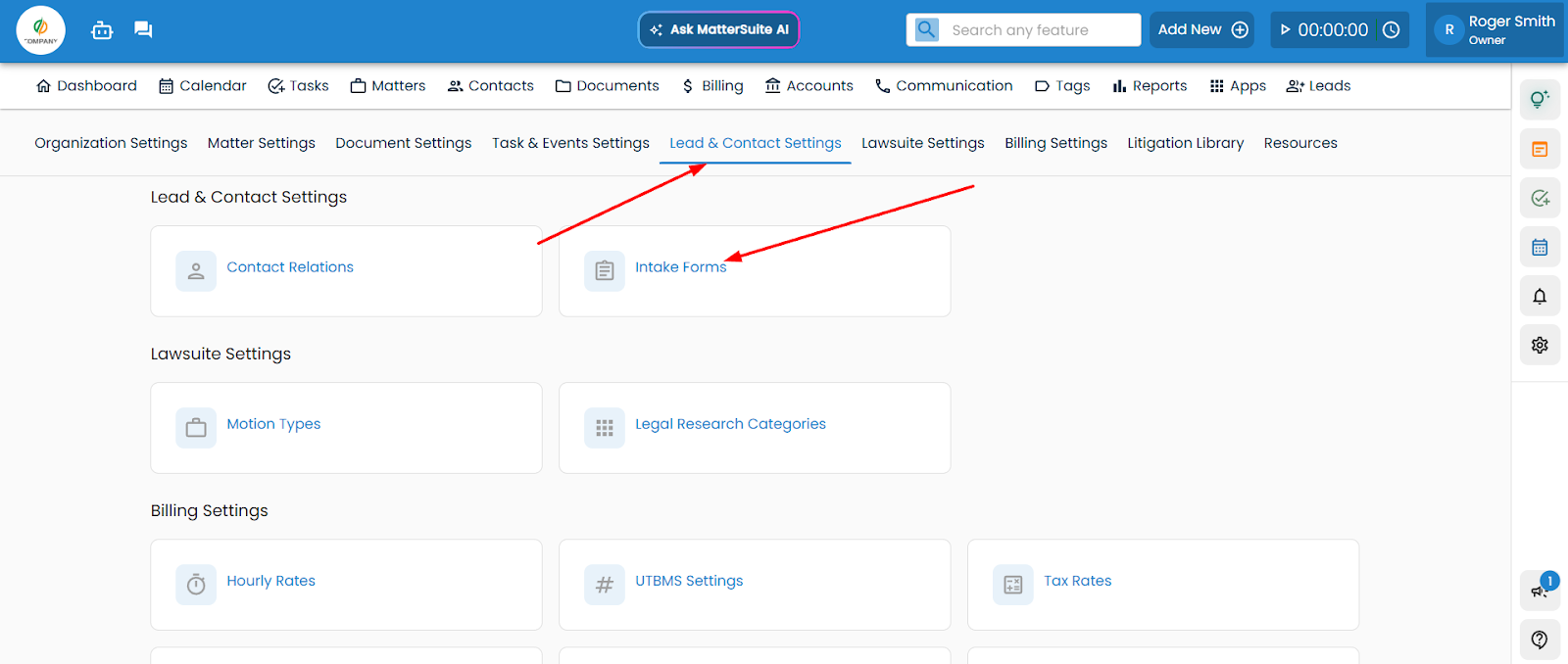Screen dimensions: 1568x664
Task: Open the calendar icon in right sidebar
Action: click(1540, 247)
